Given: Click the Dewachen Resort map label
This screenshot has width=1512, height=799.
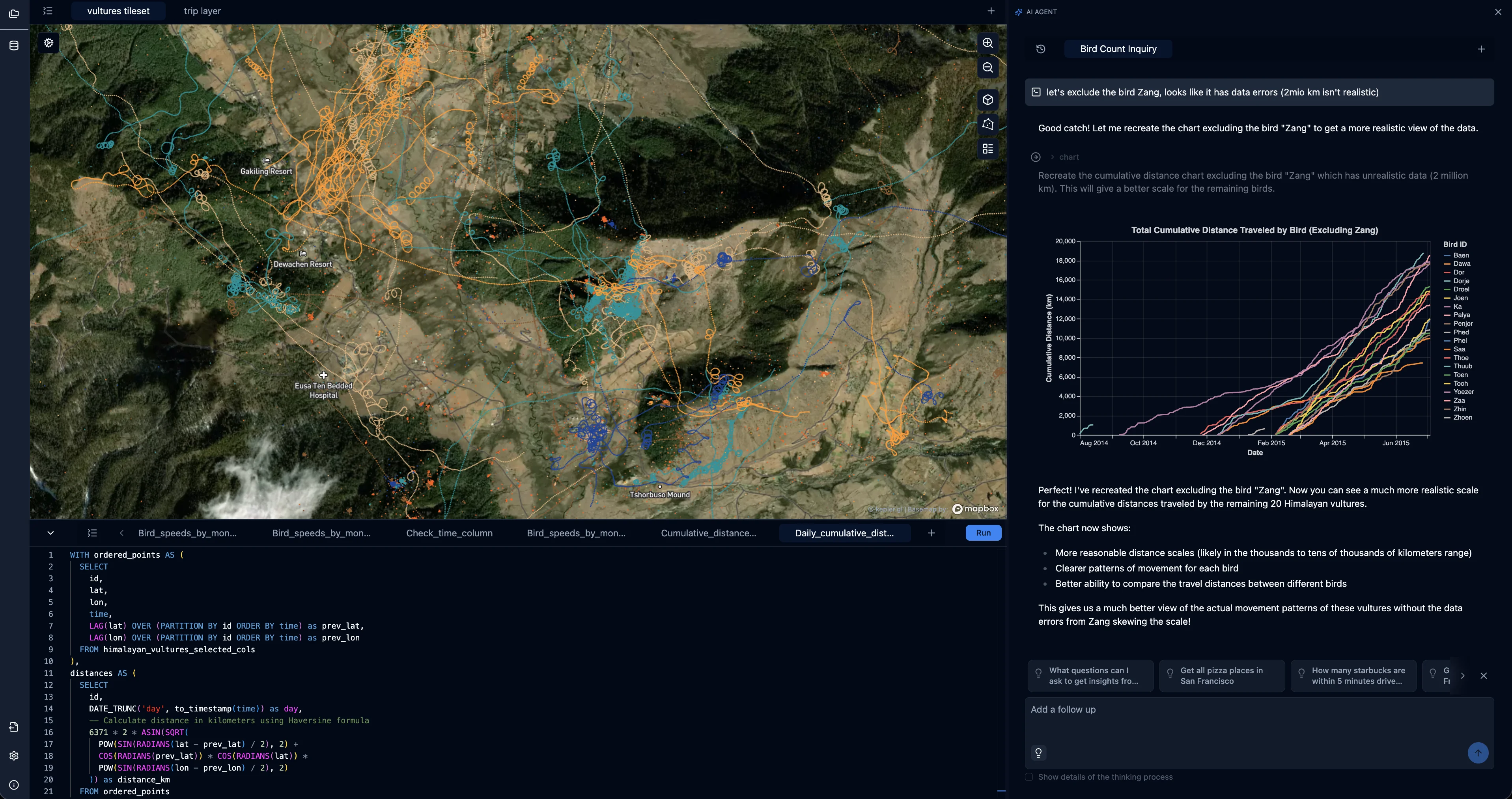Looking at the screenshot, I should pyautogui.click(x=303, y=264).
